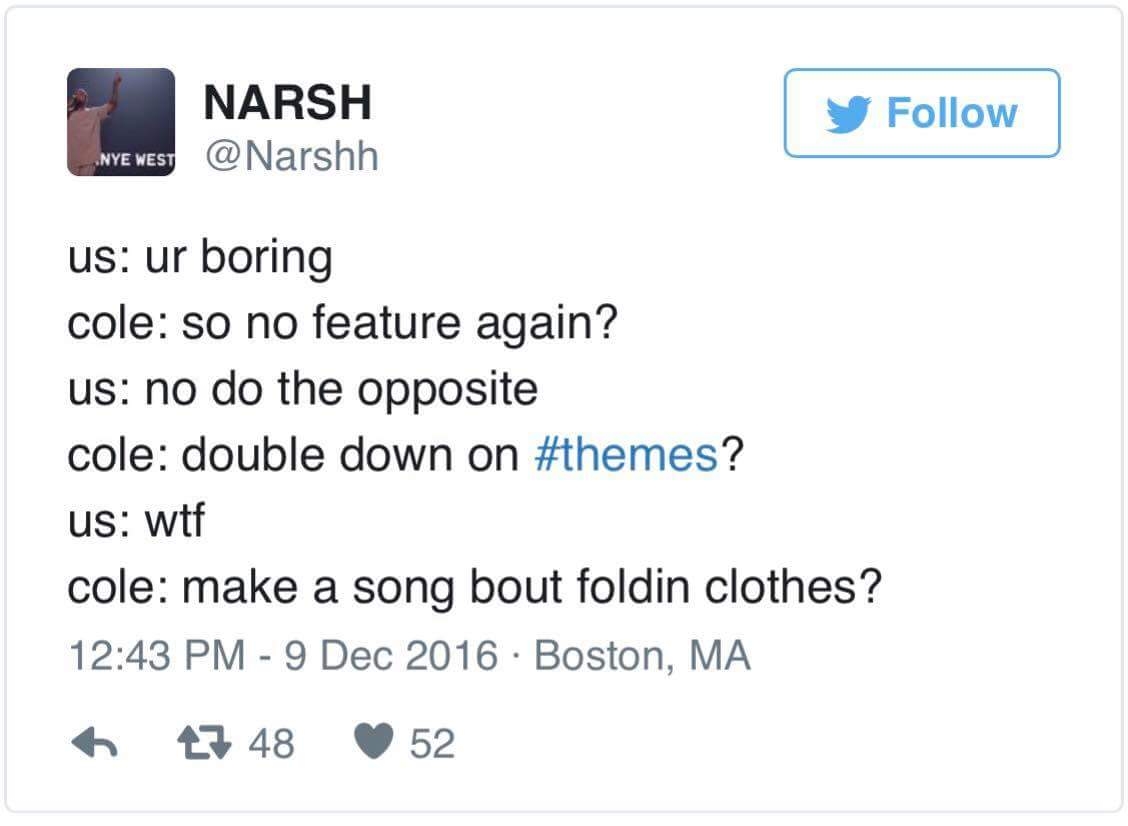Image resolution: width=1128 pixels, height=826 pixels.
Task: Open NARSH's profile avatar picture
Action: click(121, 122)
